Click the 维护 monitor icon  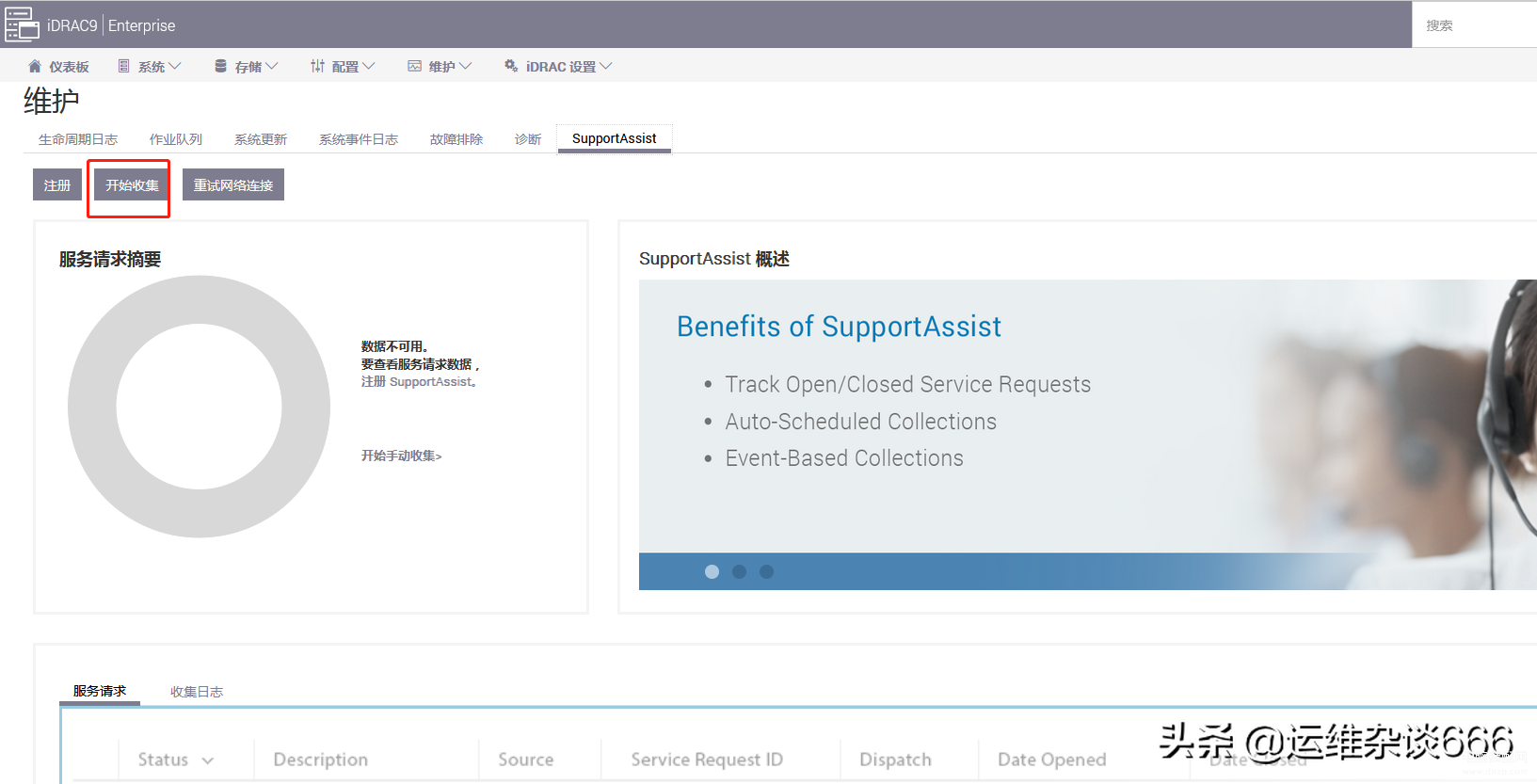(x=414, y=66)
